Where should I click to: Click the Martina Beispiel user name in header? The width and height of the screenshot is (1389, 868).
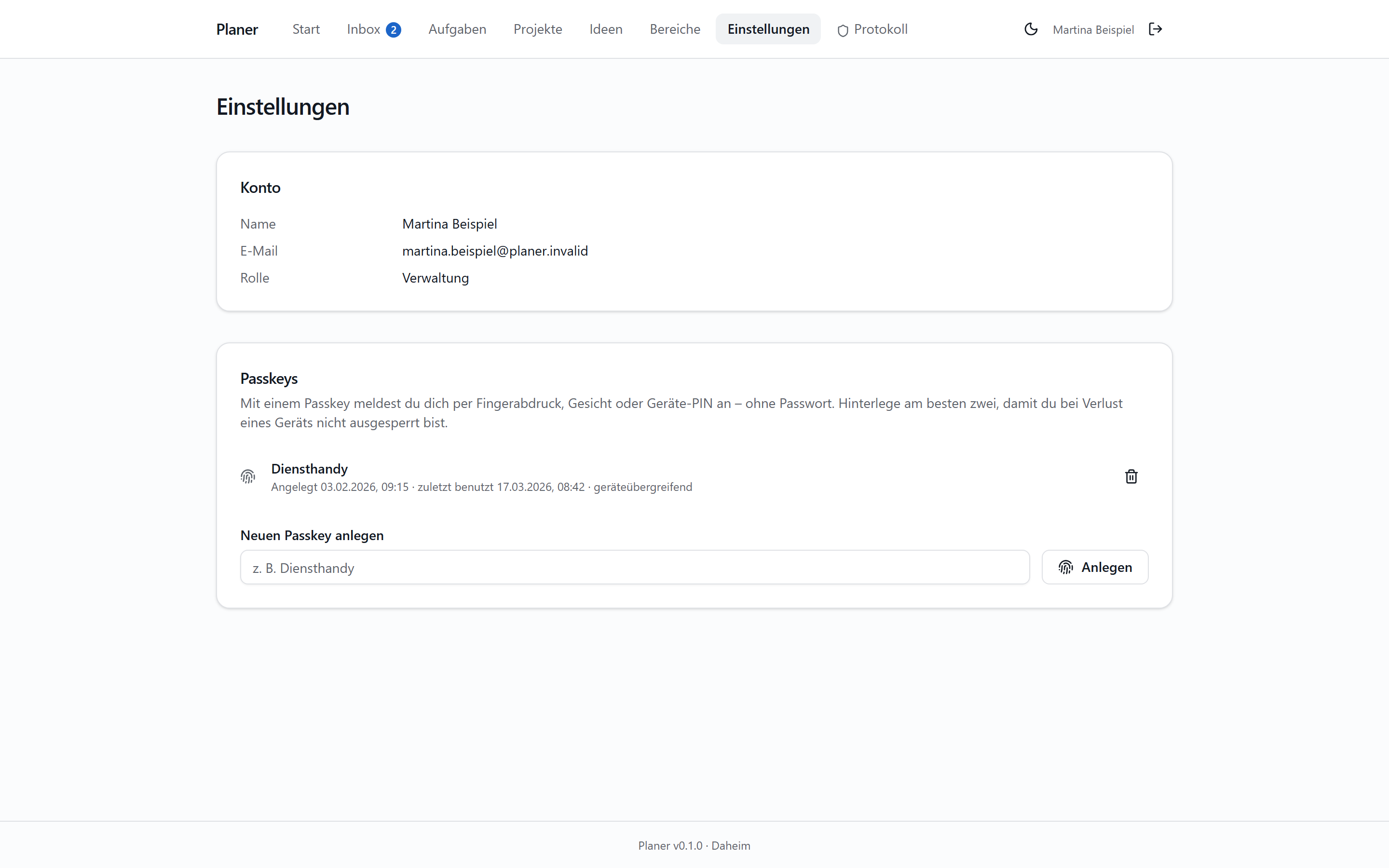pos(1093,30)
